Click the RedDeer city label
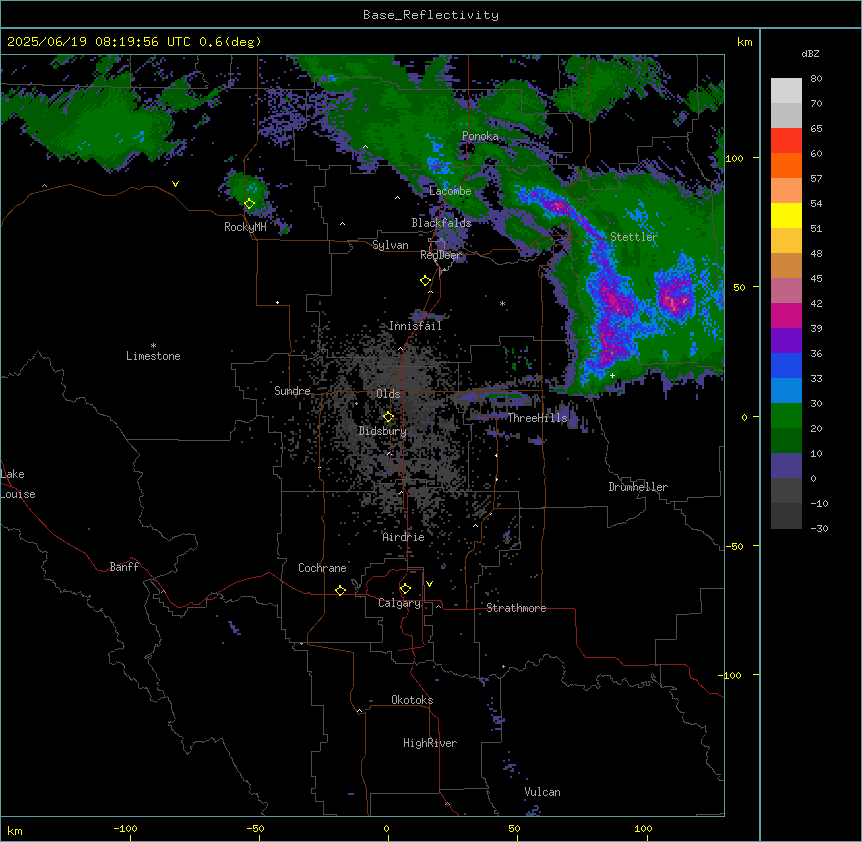The image size is (862, 842). click(441, 255)
